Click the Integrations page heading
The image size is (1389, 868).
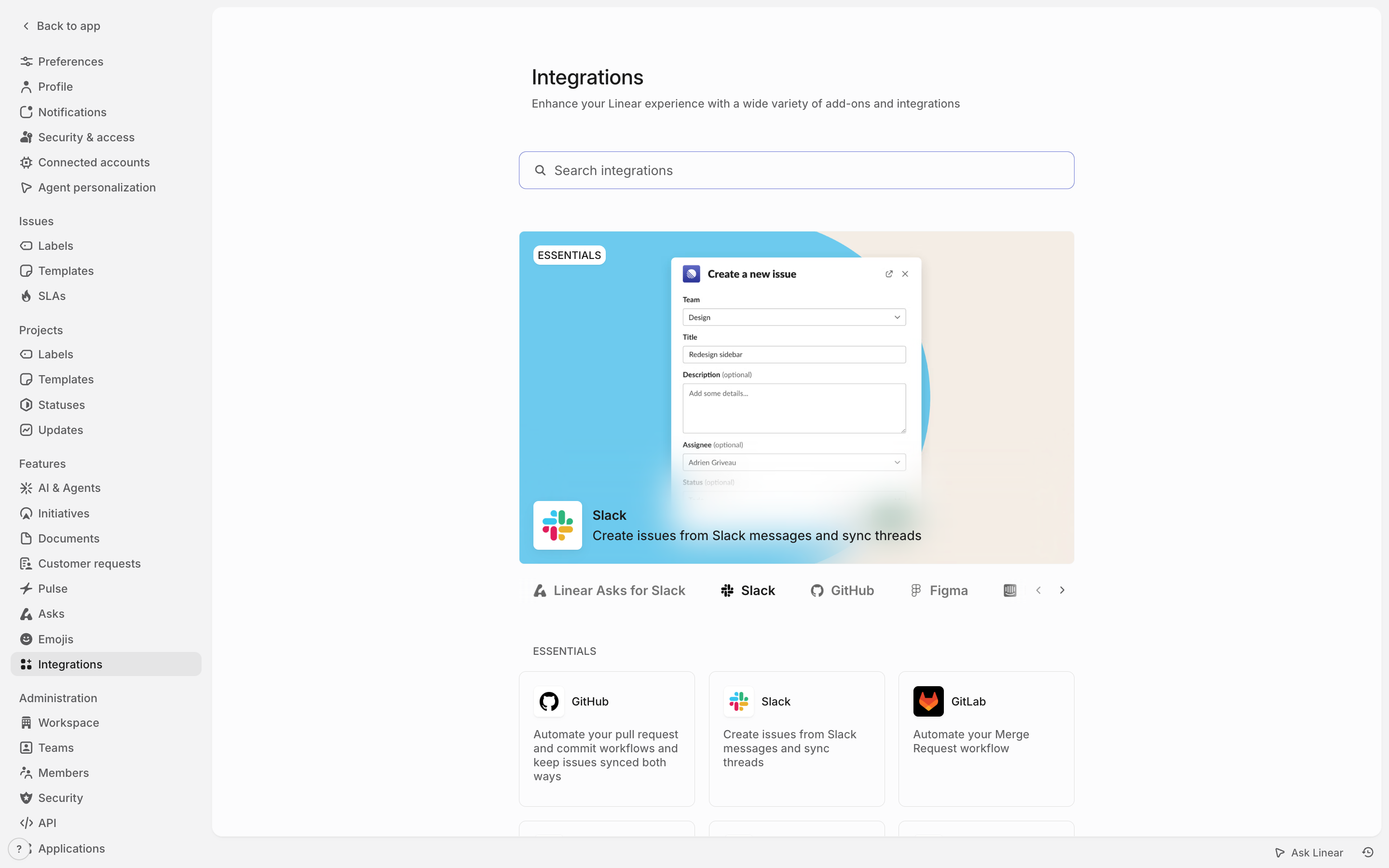(587, 77)
